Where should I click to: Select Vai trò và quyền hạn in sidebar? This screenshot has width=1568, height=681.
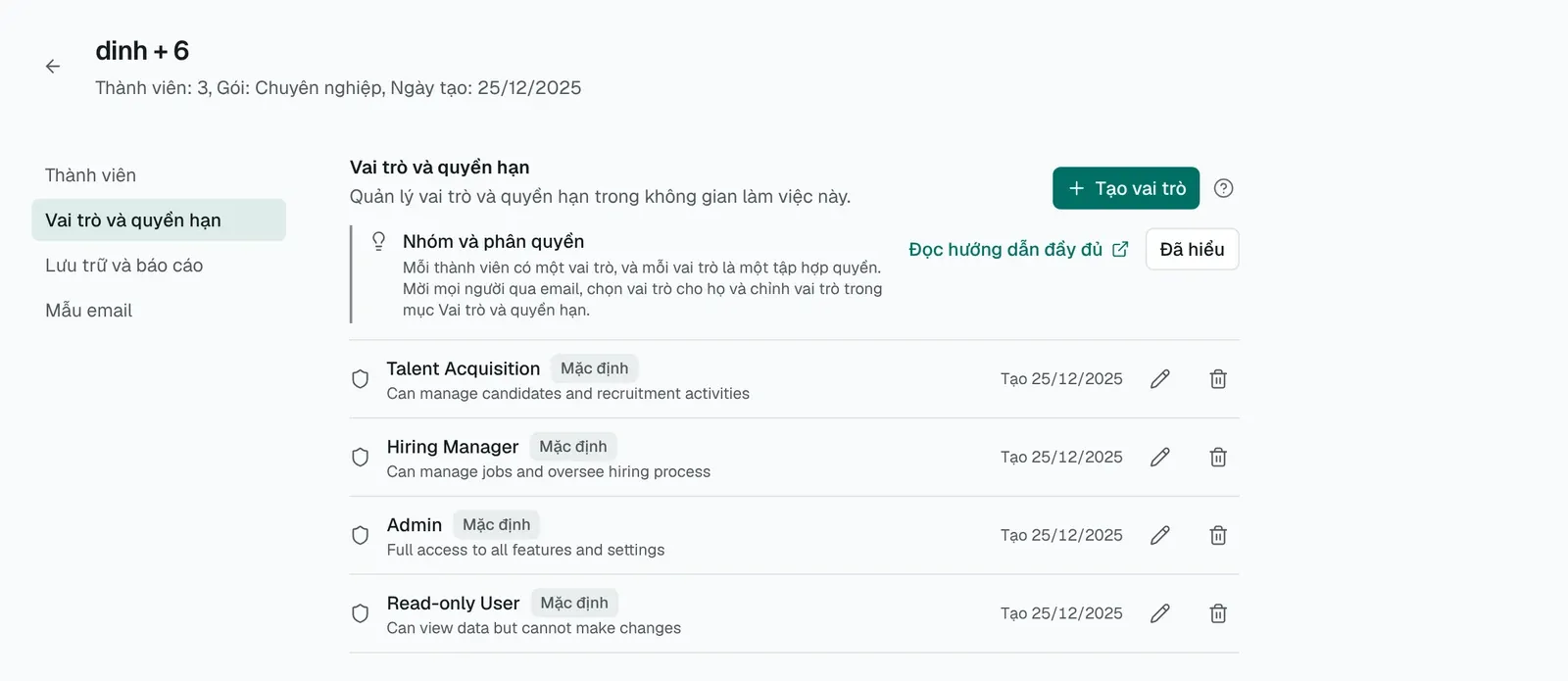click(x=159, y=220)
